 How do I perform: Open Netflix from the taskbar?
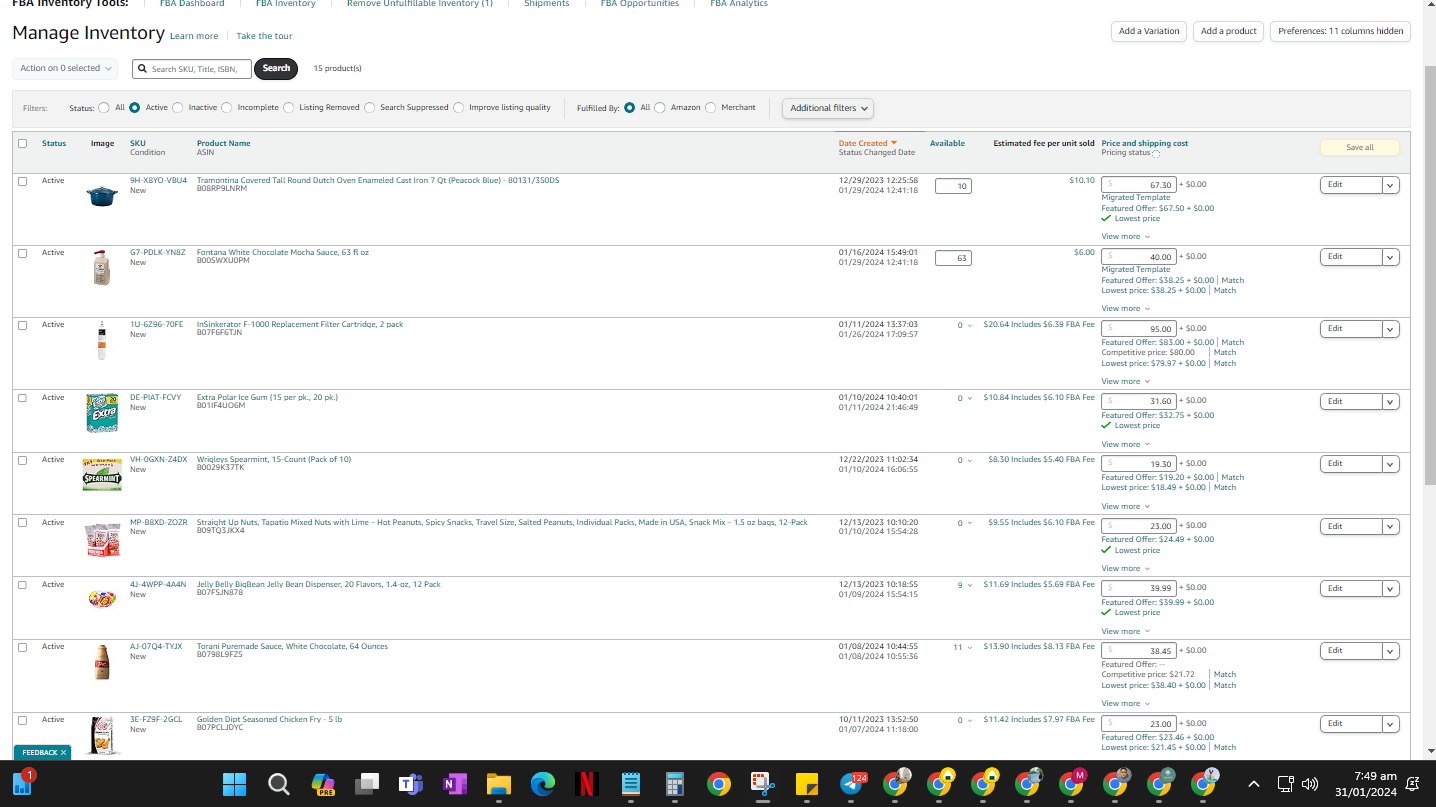tap(587, 784)
